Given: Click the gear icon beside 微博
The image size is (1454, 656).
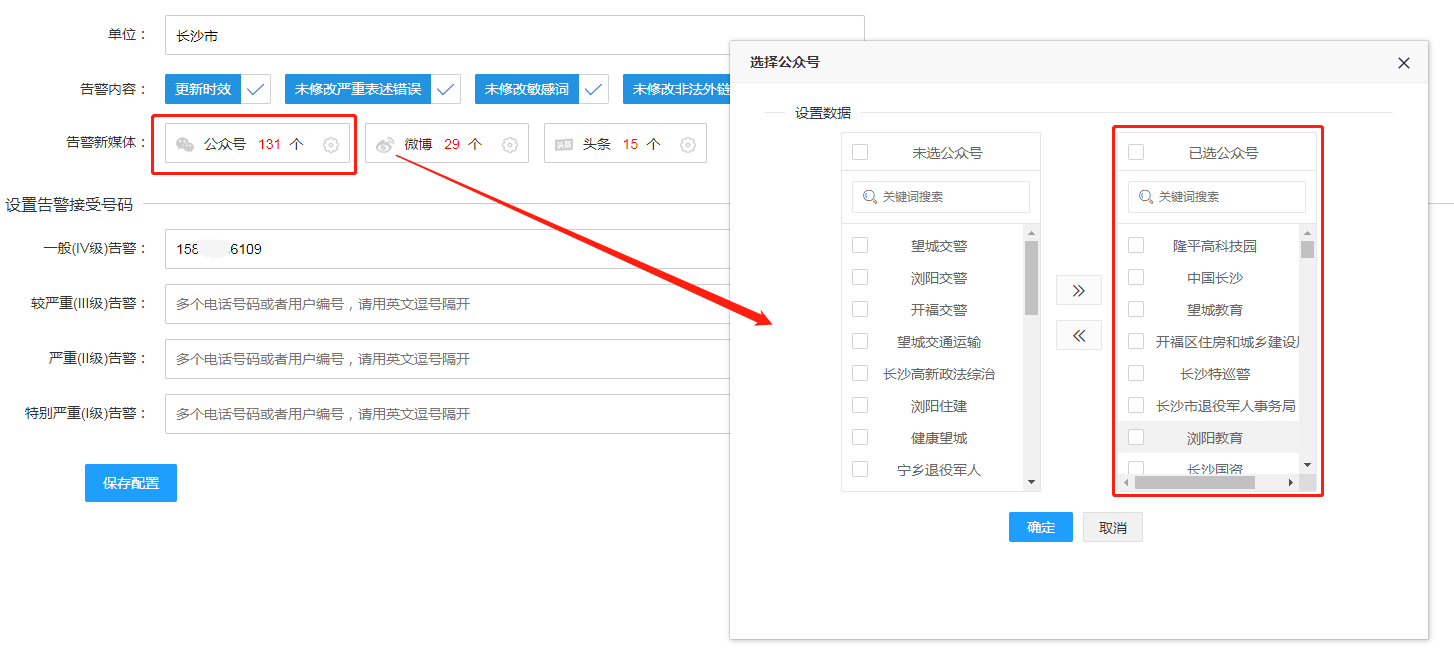Looking at the screenshot, I should click(x=510, y=145).
